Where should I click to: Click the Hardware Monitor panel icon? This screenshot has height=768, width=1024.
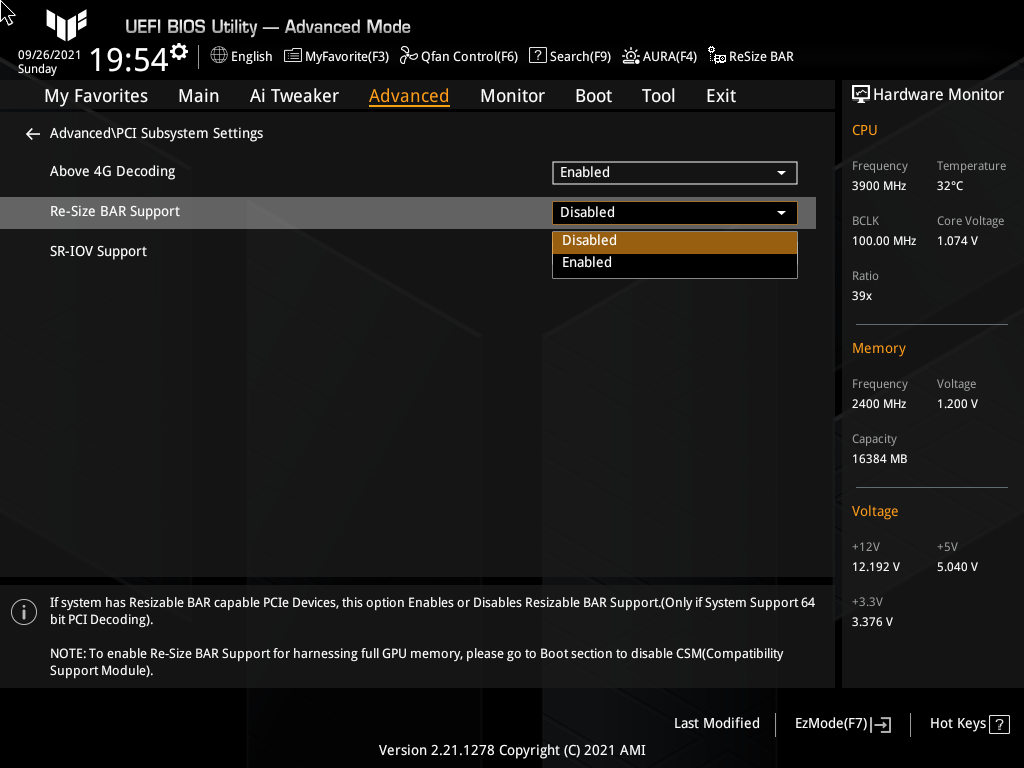tap(861, 94)
